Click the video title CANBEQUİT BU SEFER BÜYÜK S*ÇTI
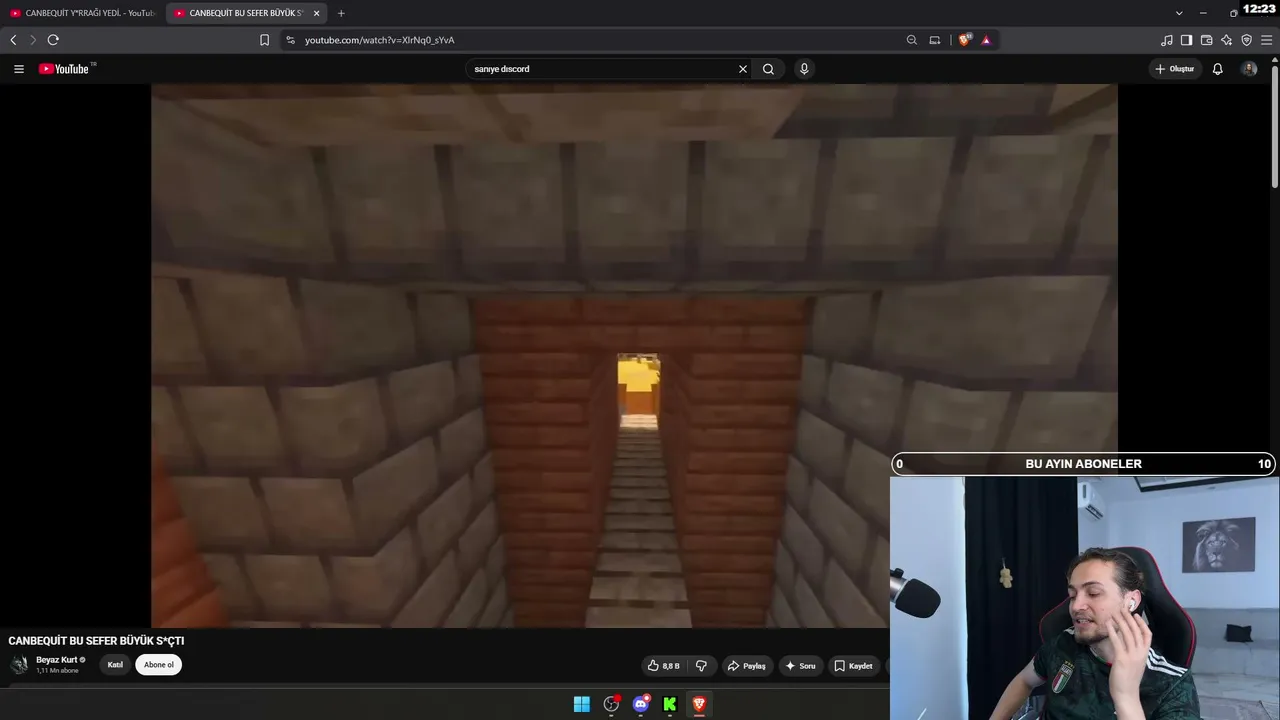The width and height of the screenshot is (1280, 720). pyautogui.click(x=96, y=641)
